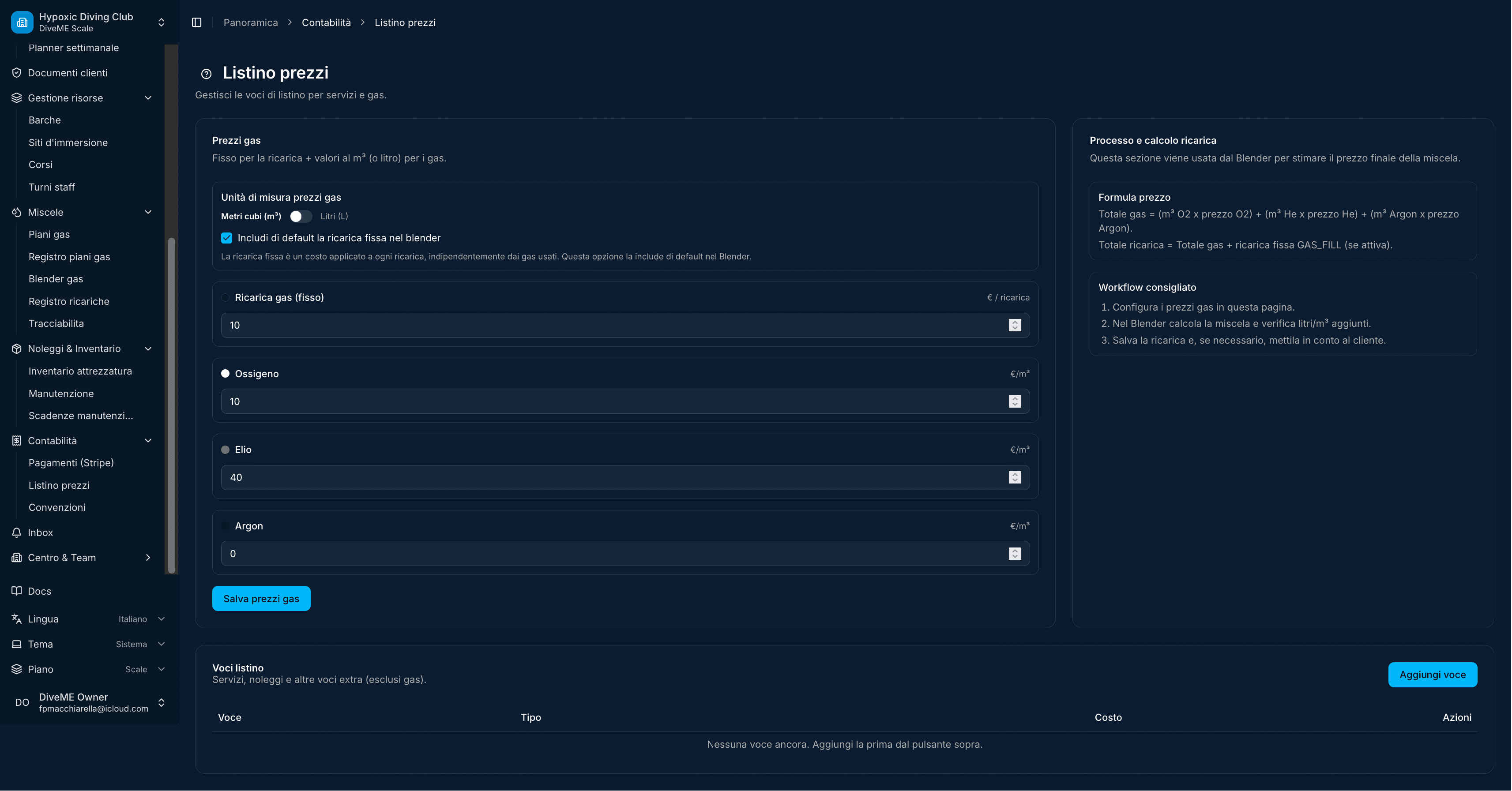Click the Miscele flame icon
Image resolution: width=1512 pixels, height=791 pixels.
(16, 212)
